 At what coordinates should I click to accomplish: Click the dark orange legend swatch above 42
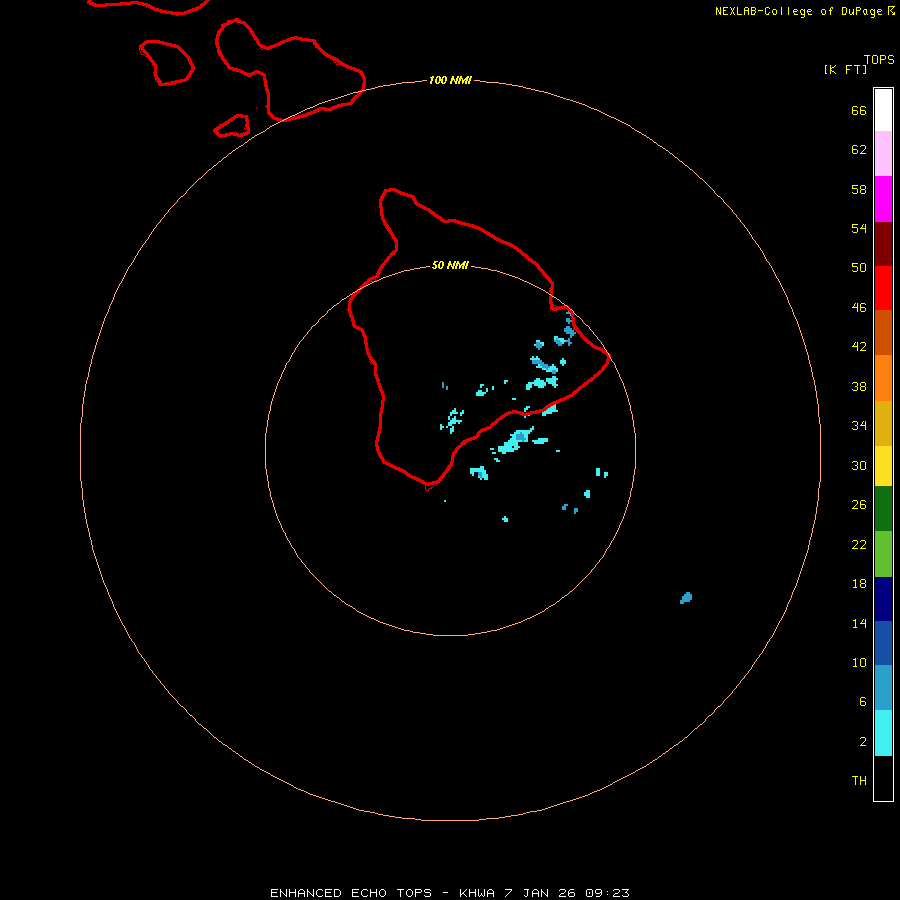[x=883, y=332]
